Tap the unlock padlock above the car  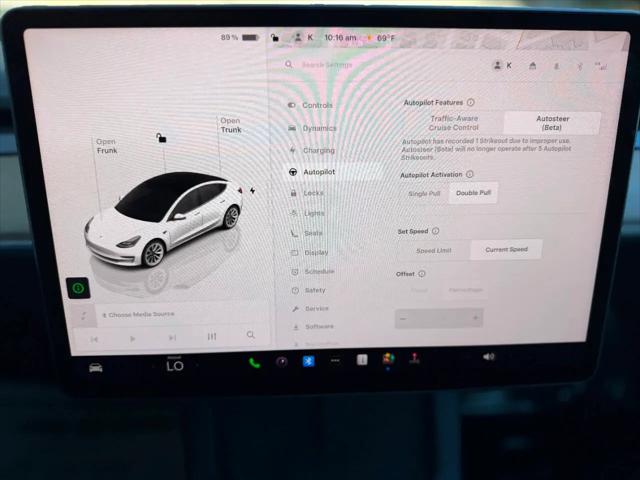(161, 138)
